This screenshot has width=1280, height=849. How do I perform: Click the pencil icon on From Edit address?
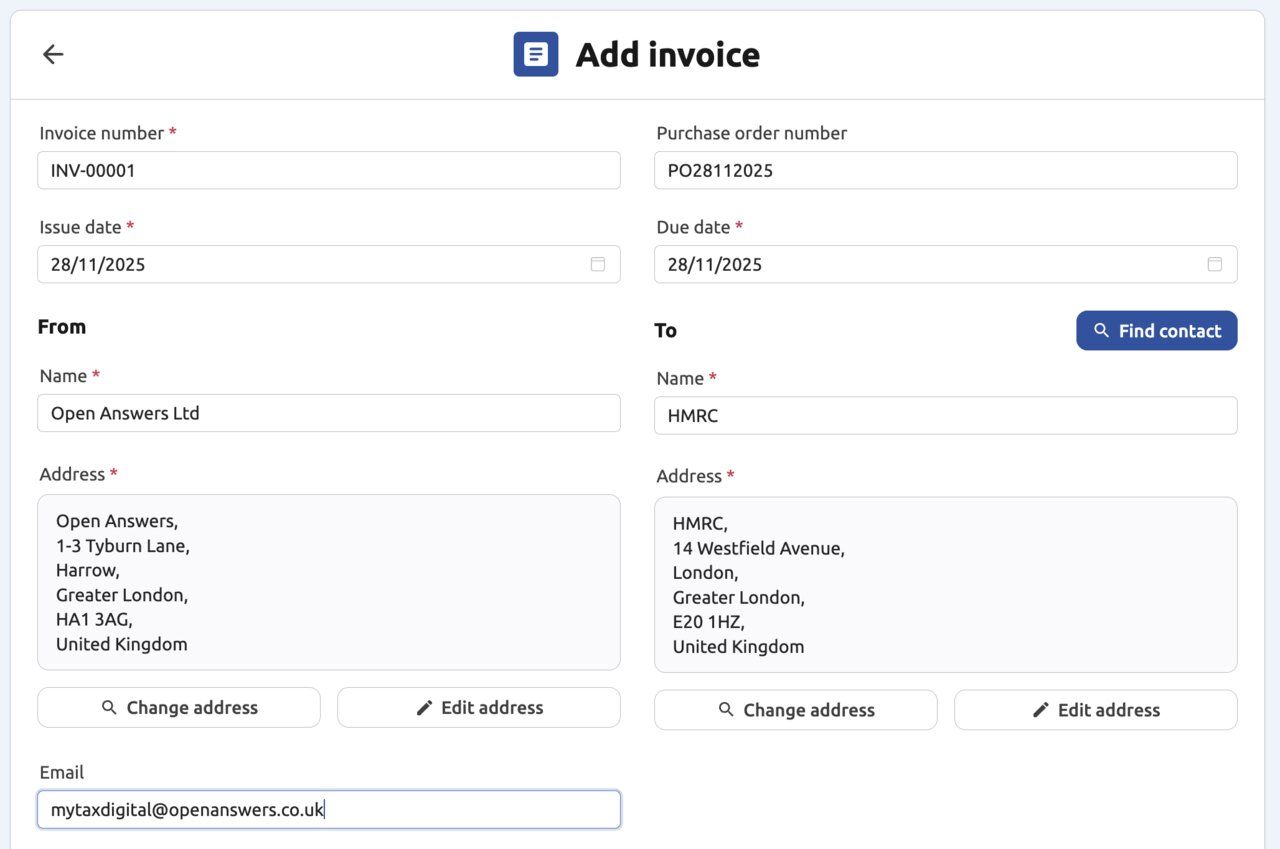pos(424,707)
